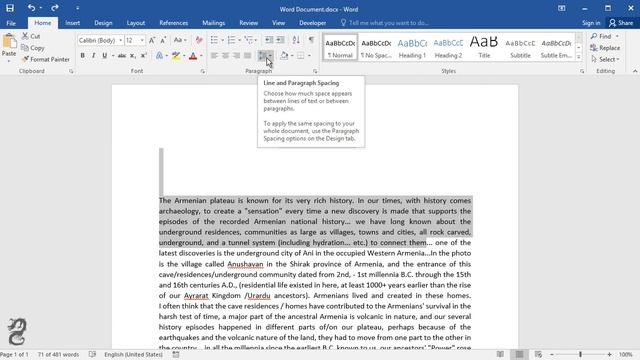Click Sign in
This screenshot has width=640, height=360.
pyautogui.click(x=591, y=23)
